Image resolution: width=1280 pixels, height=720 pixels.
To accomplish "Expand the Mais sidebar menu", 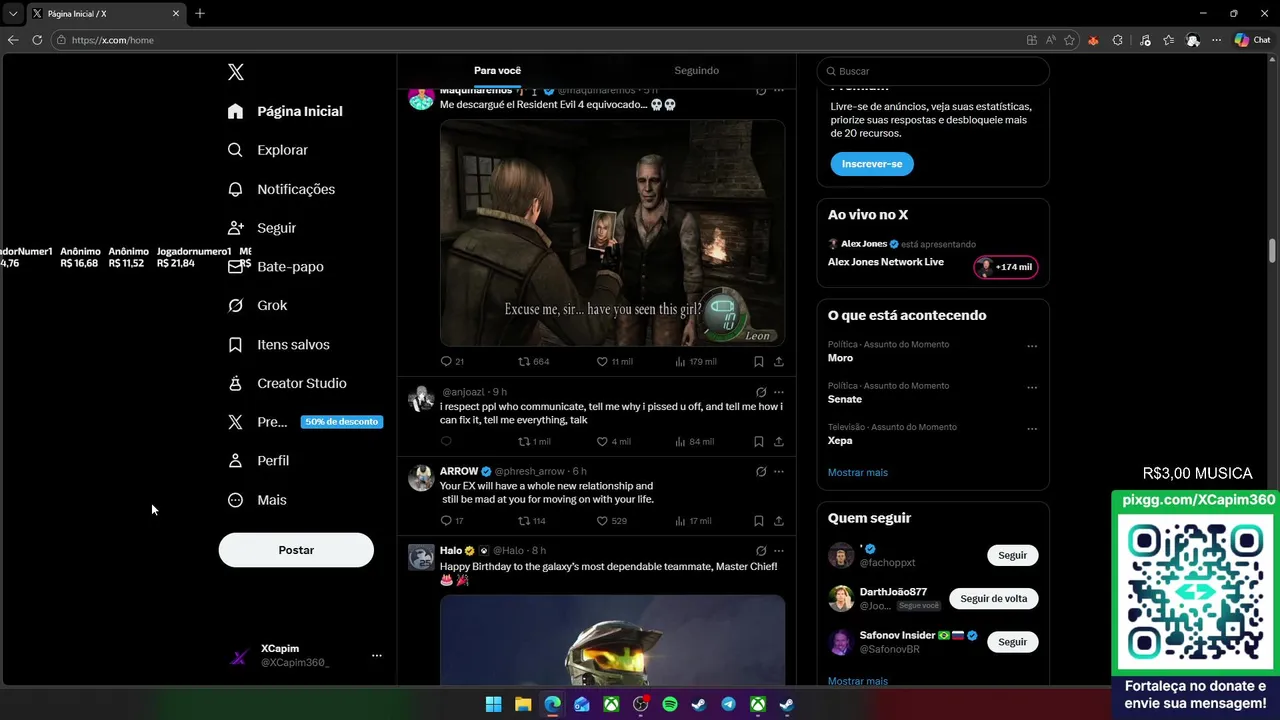I will (x=257, y=500).
